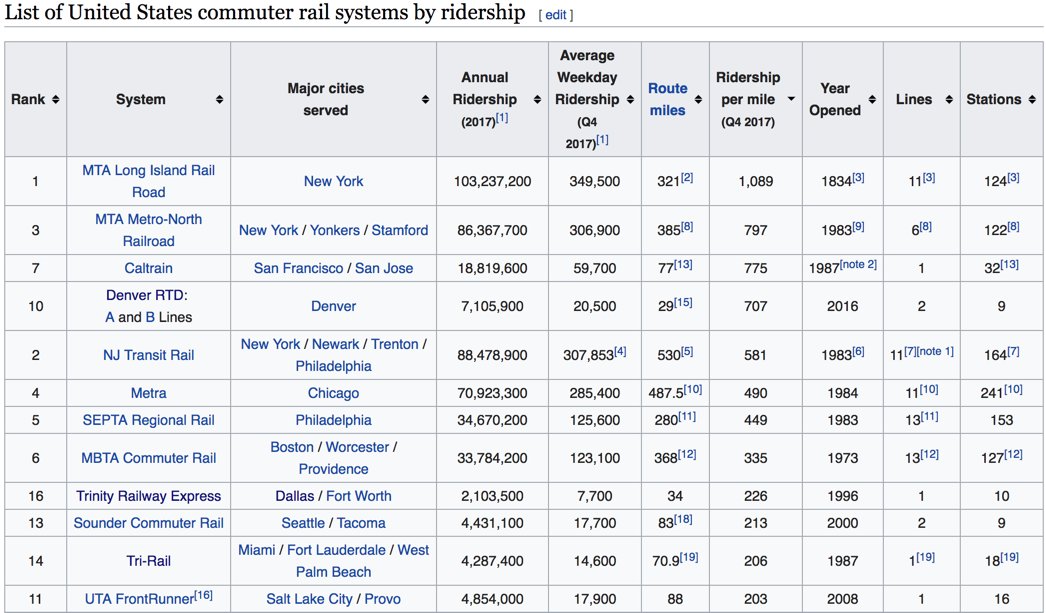Open NJ Transit Rail link
The height and width of the screenshot is (613, 1046).
(x=148, y=356)
